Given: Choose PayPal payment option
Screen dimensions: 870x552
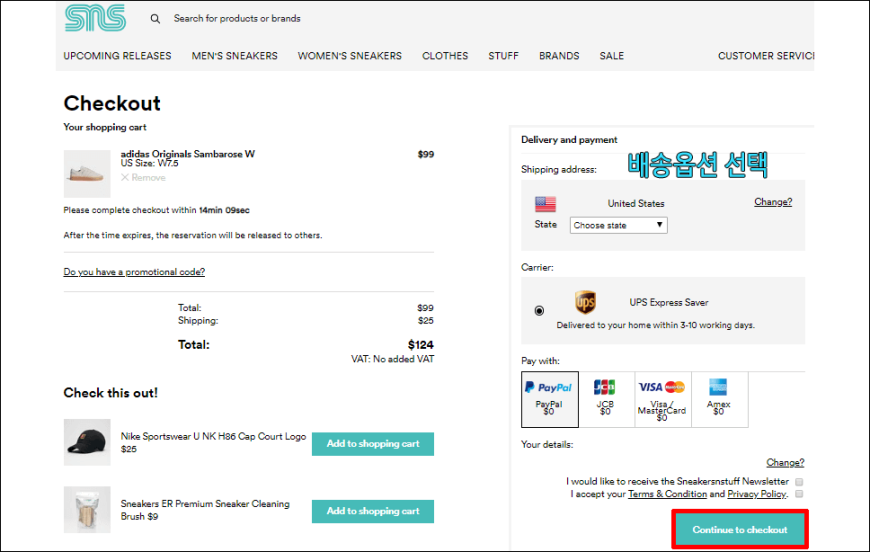Looking at the screenshot, I should pos(550,399).
